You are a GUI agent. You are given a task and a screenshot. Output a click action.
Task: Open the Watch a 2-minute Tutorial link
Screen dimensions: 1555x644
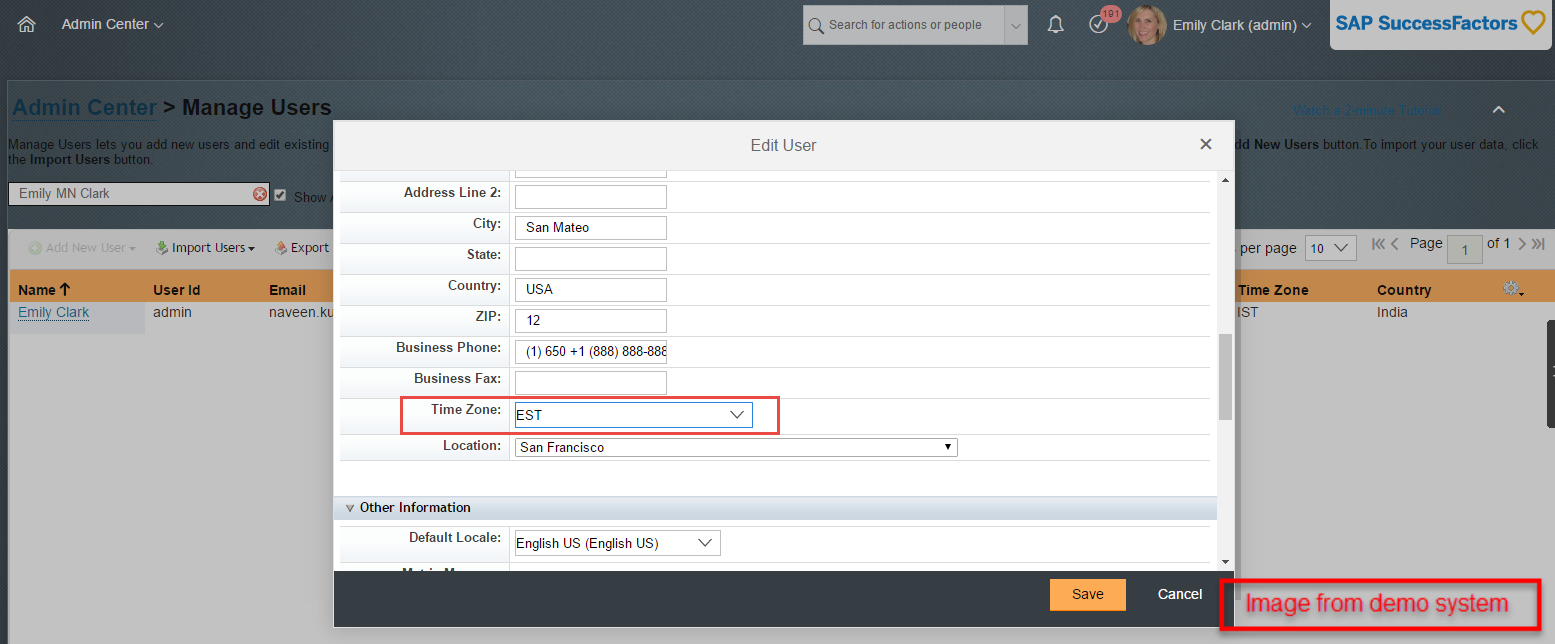click(1366, 110)
